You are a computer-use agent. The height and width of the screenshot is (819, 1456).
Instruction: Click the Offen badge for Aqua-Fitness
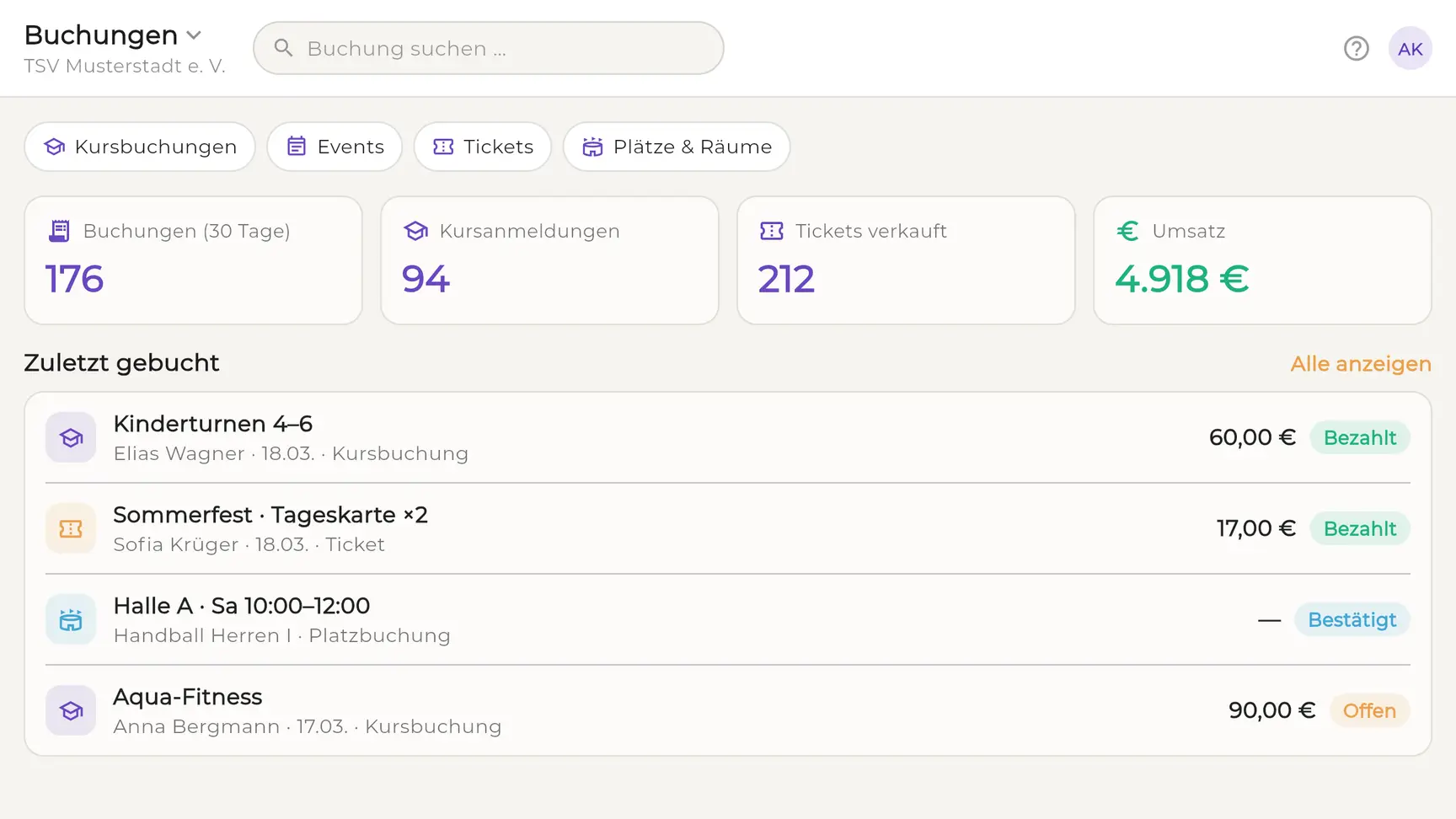tap(1370, 710)
